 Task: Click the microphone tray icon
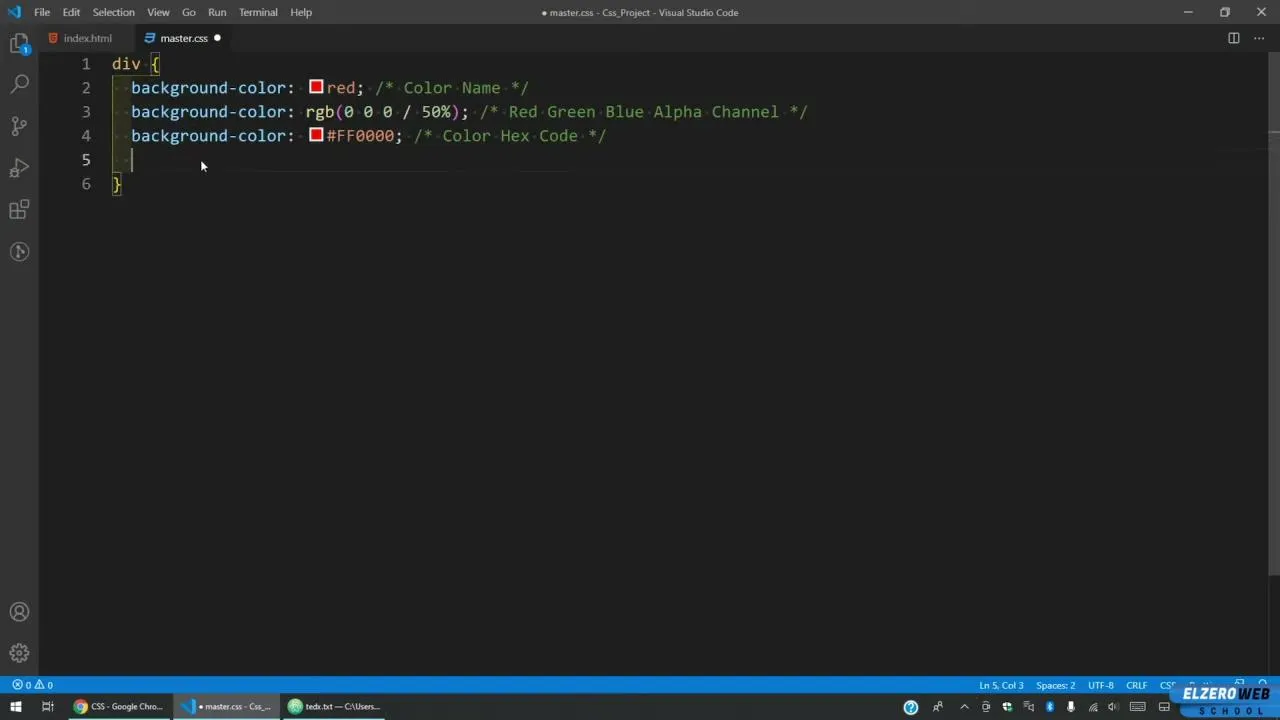1070,707
